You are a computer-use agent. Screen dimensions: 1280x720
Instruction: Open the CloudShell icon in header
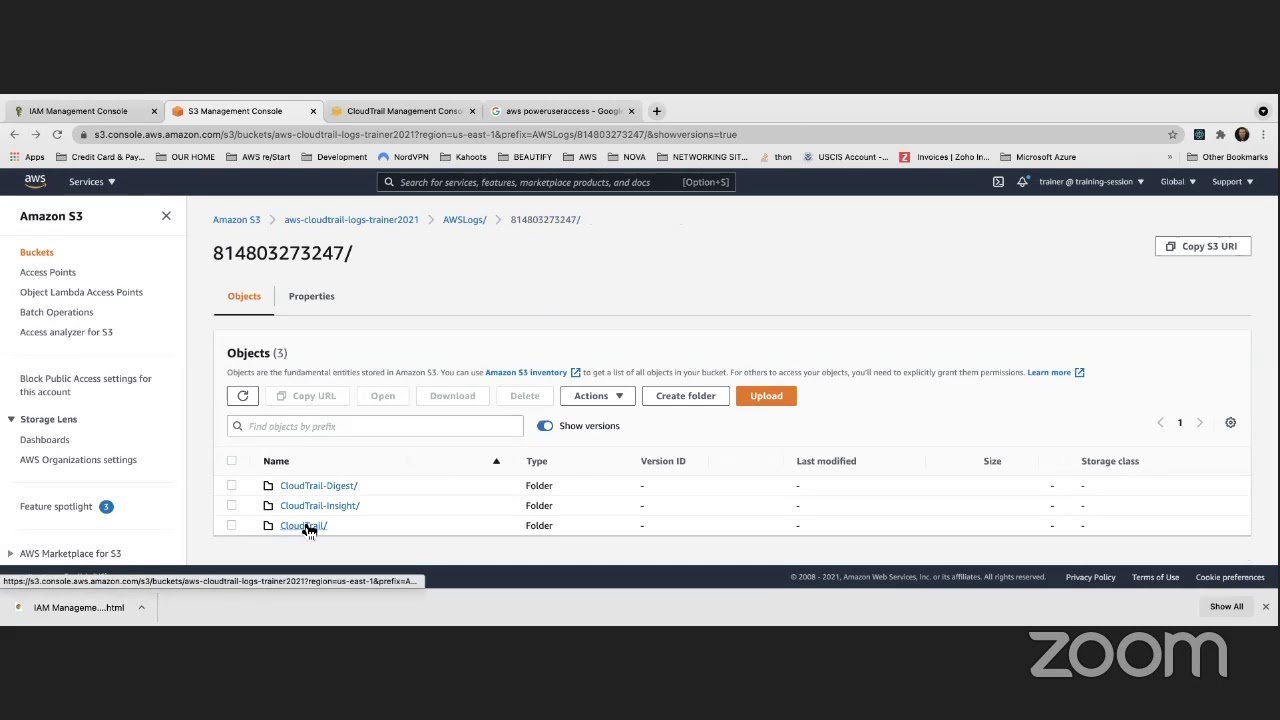(998, 182)
